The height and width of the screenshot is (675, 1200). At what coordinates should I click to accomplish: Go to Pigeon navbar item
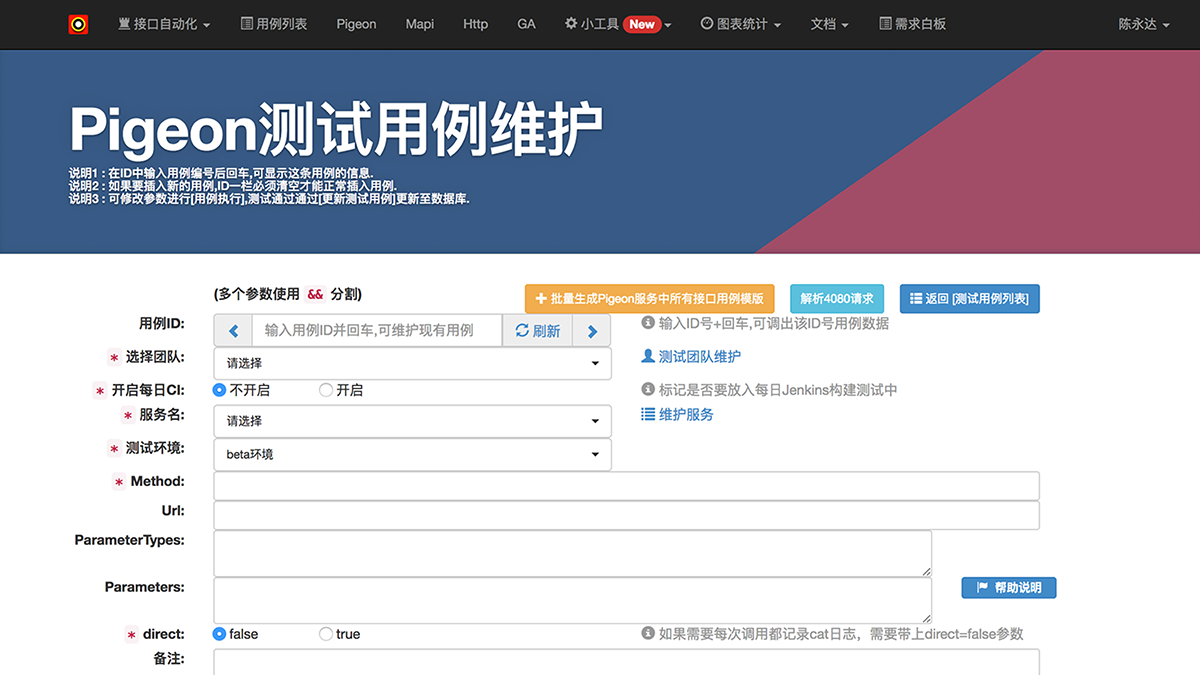click(x=357, y=24)
